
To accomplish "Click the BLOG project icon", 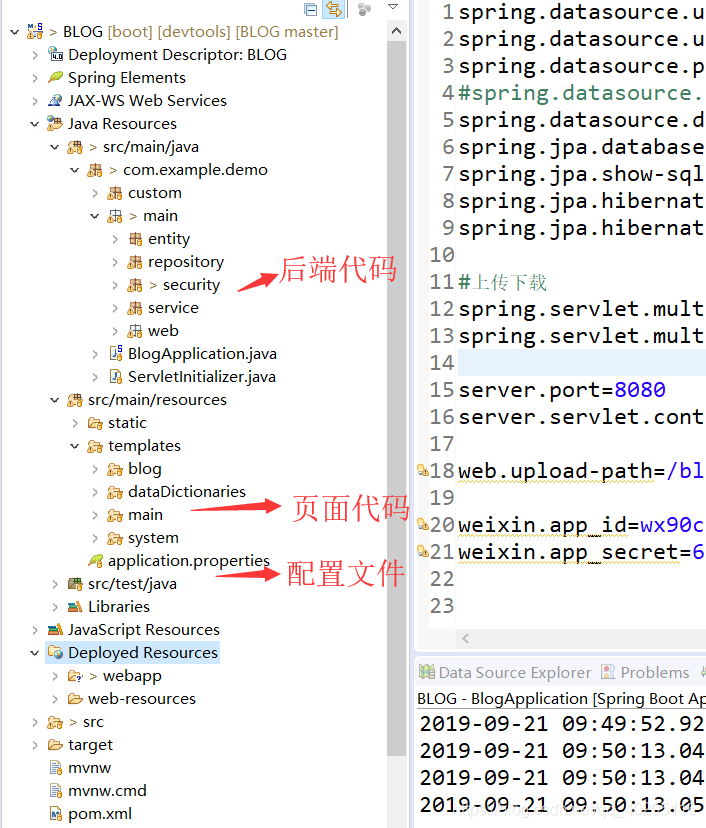I will [x=35, y=32].
